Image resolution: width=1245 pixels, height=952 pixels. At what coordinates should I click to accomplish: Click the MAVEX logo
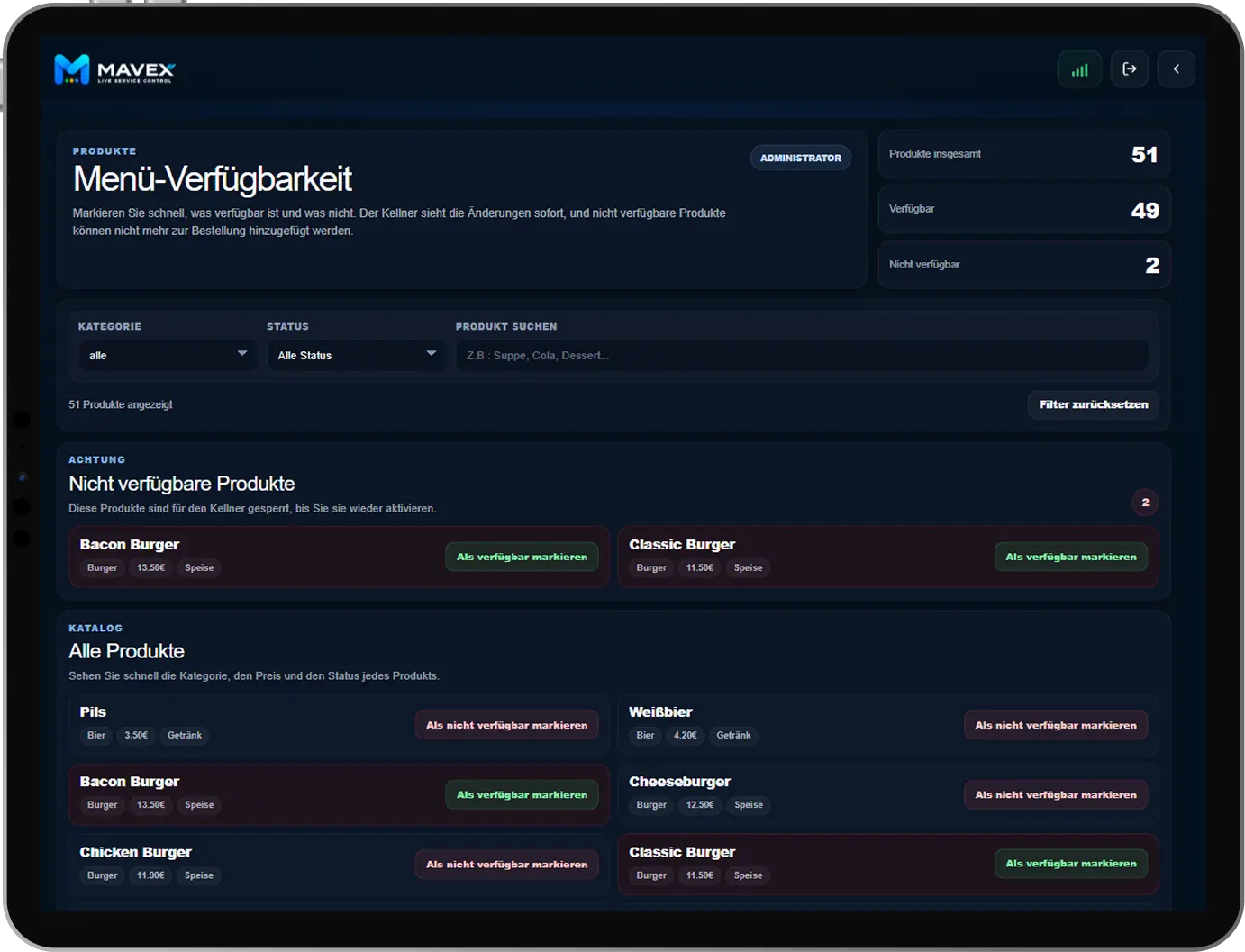(x=114, y=69)
